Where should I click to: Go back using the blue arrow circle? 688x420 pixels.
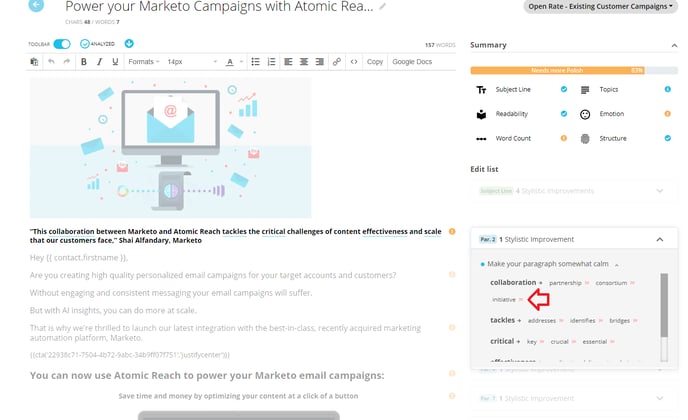pyautogui.click(x=36, y=5)
